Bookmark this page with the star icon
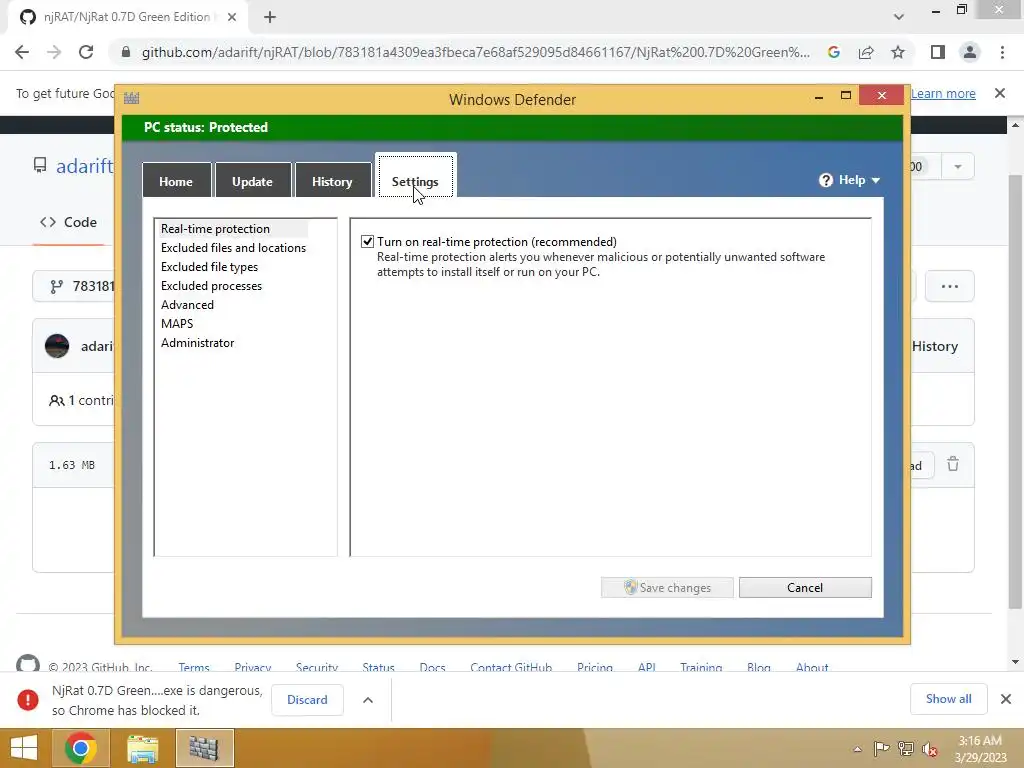 click(898, 52)
